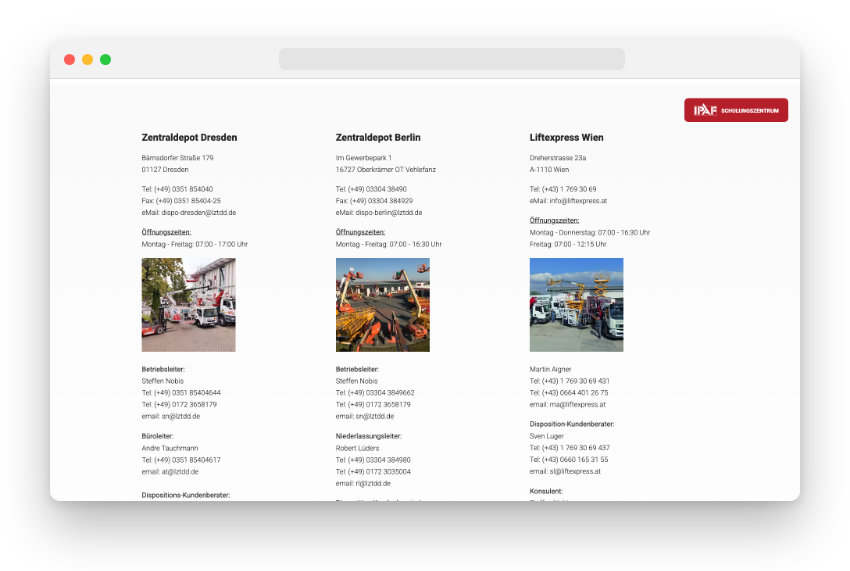The height and width of the screenshot is (571, 850).
Task: Click 16727 Oberkrämer OT Vehlefanz line
Action: (x=385, y=170)
